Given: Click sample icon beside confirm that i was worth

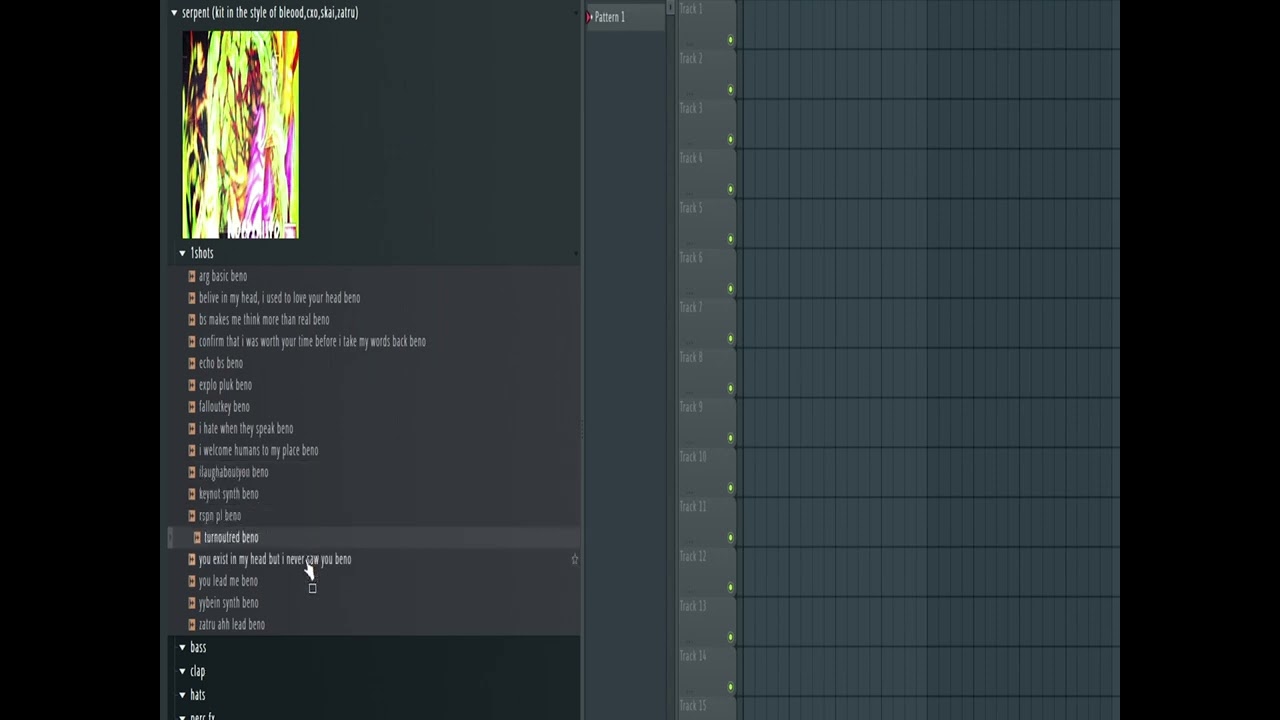Looking at the screenshot, I should pos(192,341).
